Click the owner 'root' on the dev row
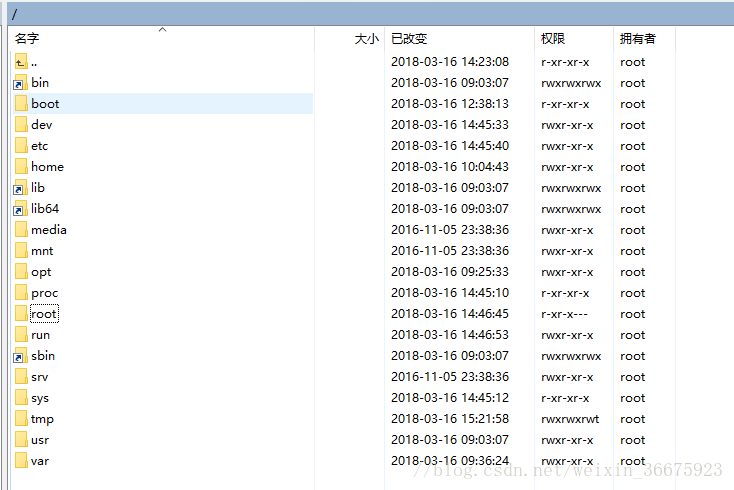Image resolution: width=734 pixels, height=490 pixels. [632, 125]
